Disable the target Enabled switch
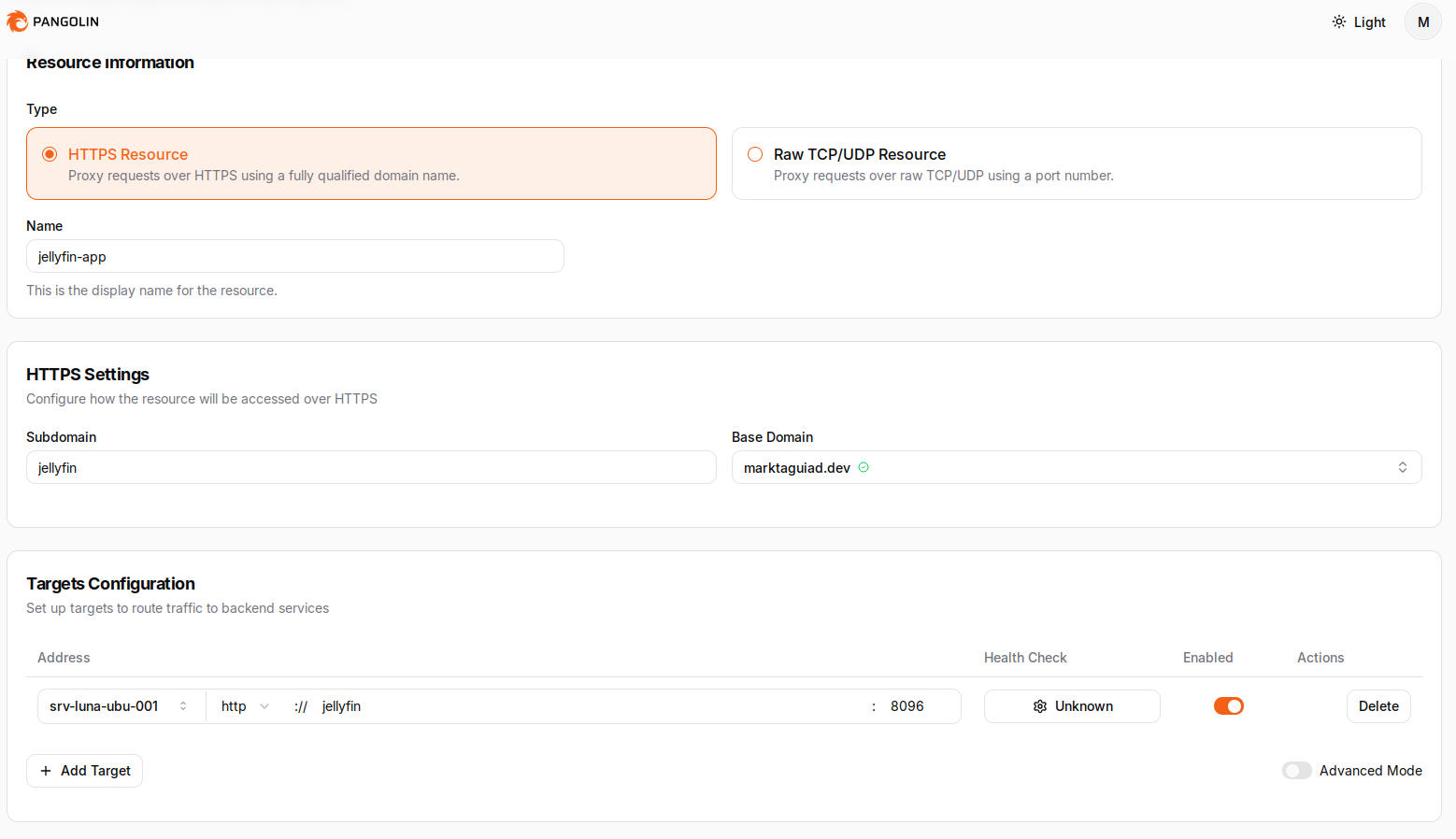Viewport: 1456px width, 839px height. 1228,706
